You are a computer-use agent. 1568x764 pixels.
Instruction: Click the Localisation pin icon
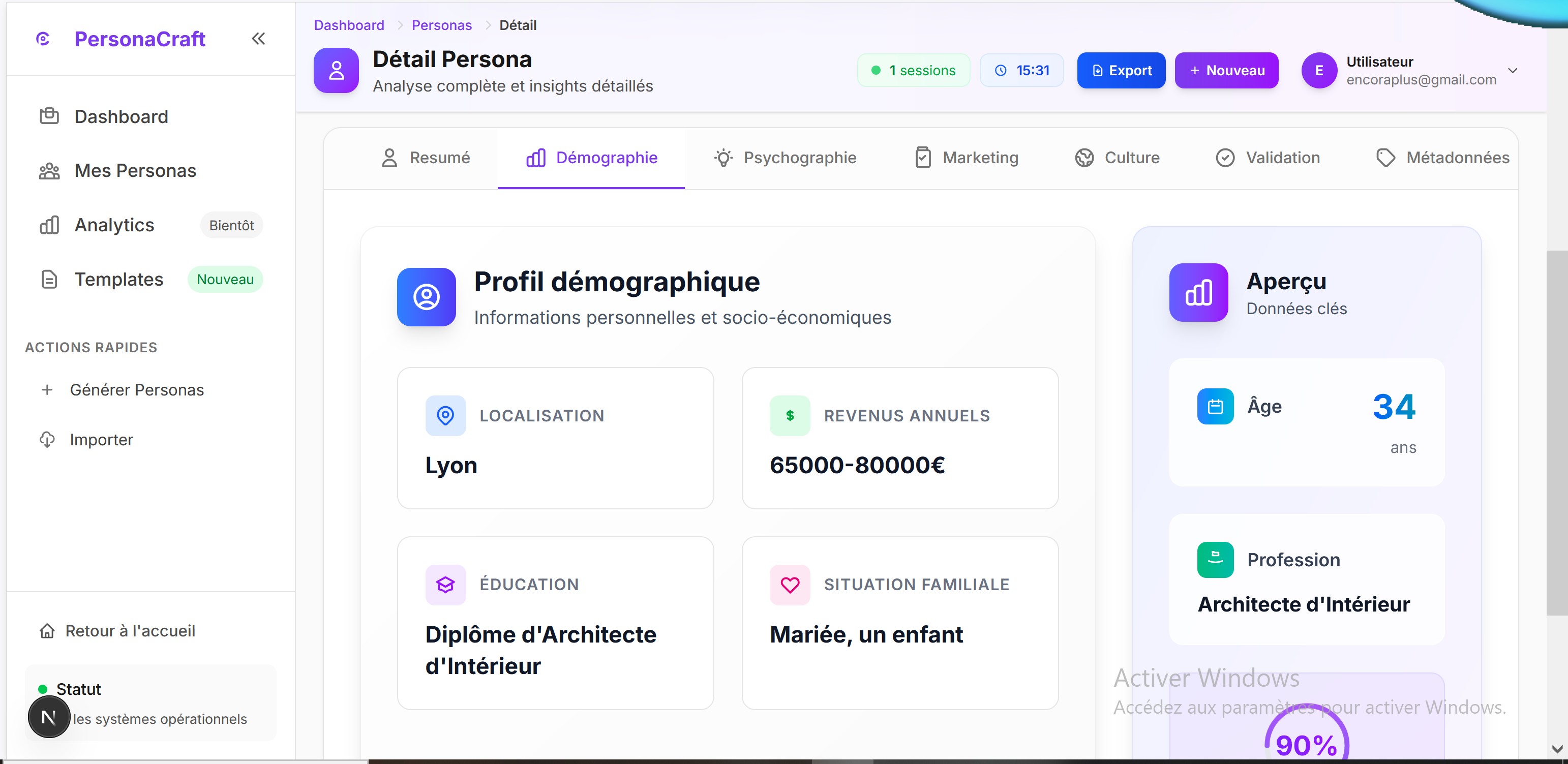pyautogui.click(x=445, y=416)
